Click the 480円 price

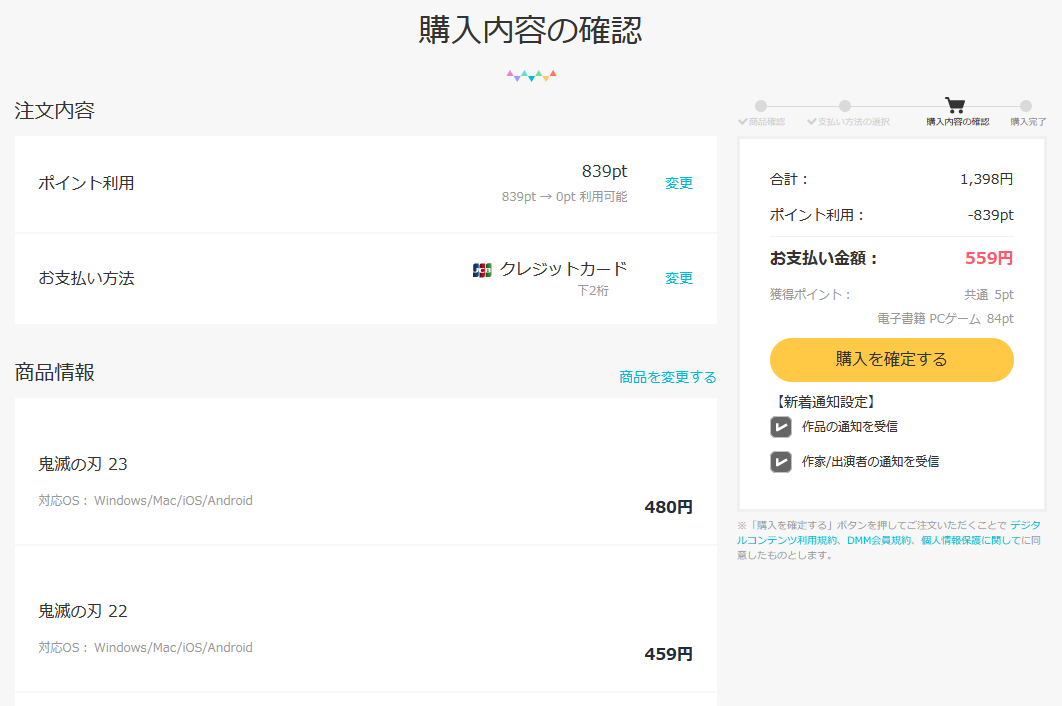668,507
